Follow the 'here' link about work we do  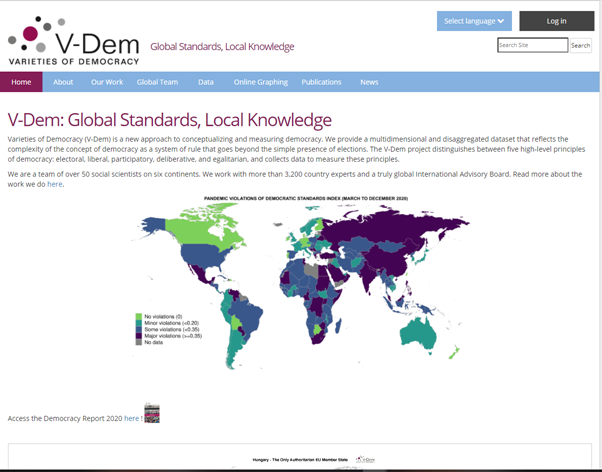[x=55, y=184]
